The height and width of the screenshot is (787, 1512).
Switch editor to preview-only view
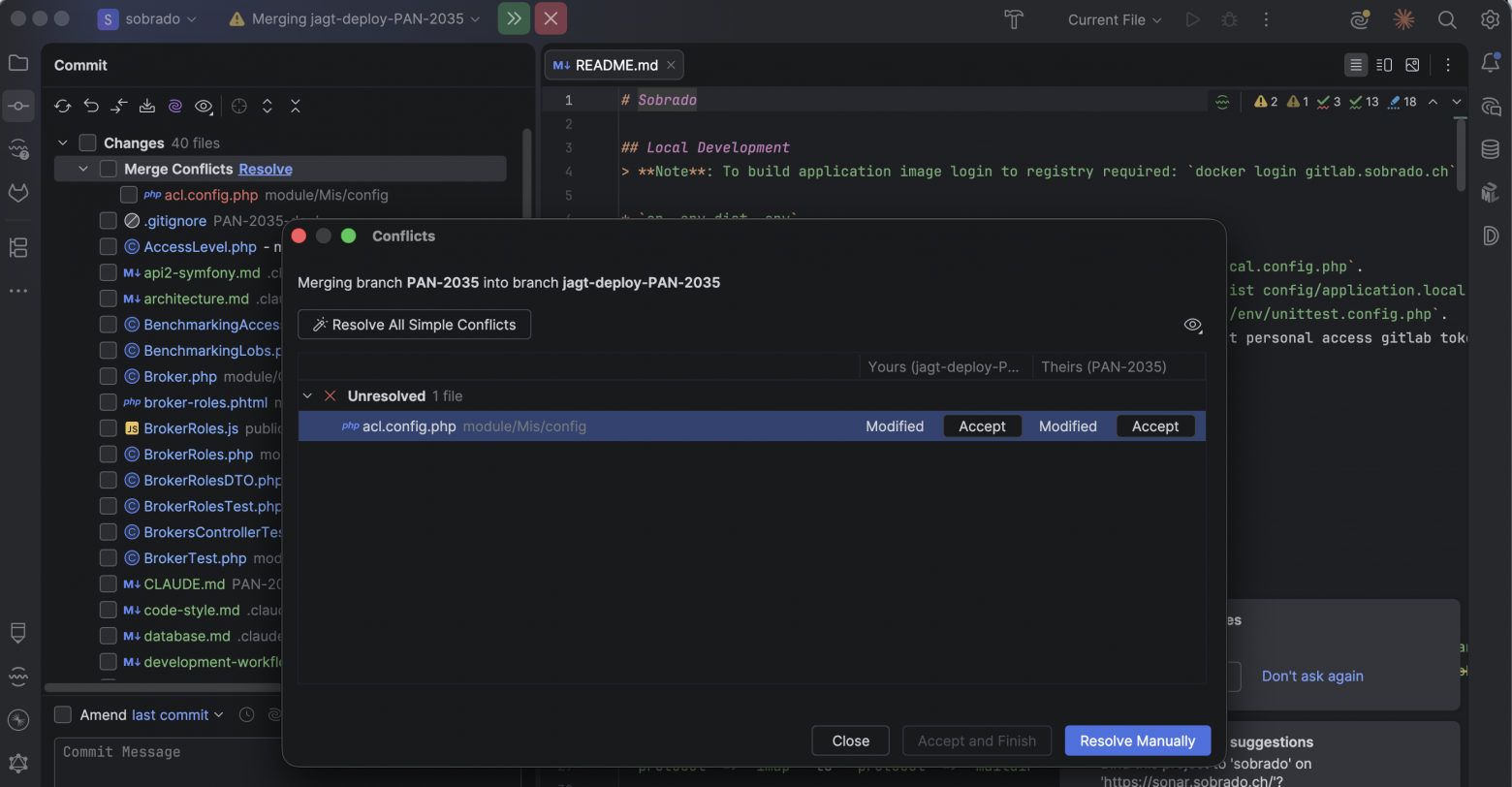point(1412,65)
